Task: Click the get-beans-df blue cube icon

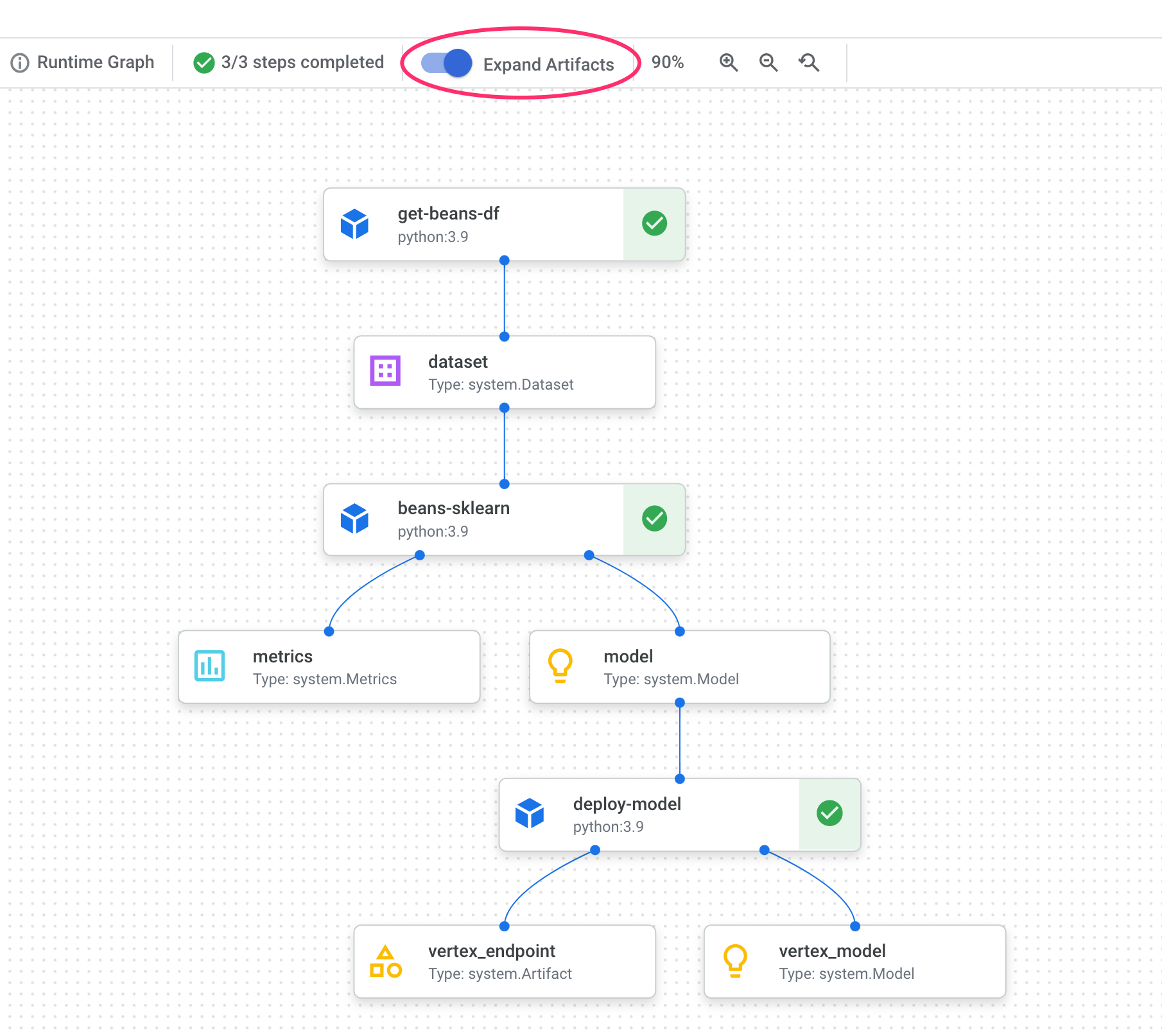Action: 354,224
